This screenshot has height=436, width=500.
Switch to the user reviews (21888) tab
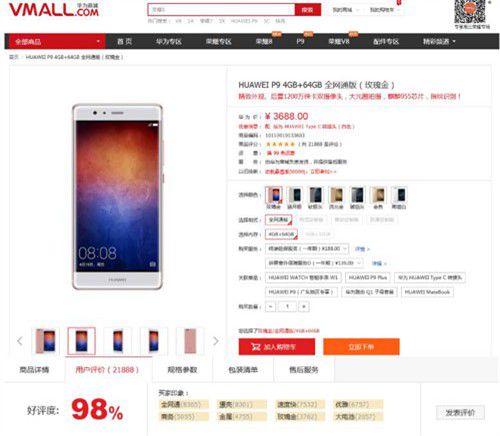pos(107,370)
